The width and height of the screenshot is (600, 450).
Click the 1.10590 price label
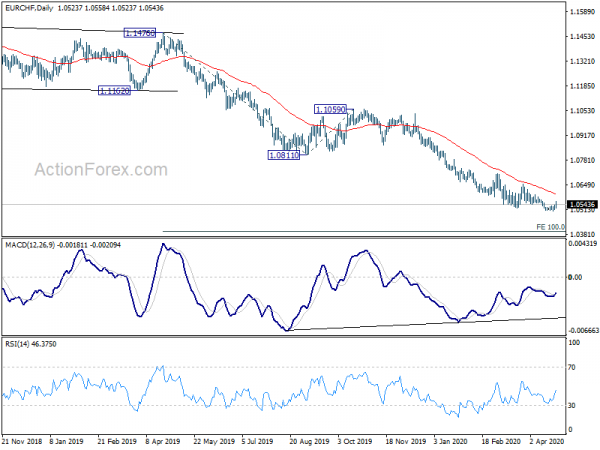pos(331,109)
